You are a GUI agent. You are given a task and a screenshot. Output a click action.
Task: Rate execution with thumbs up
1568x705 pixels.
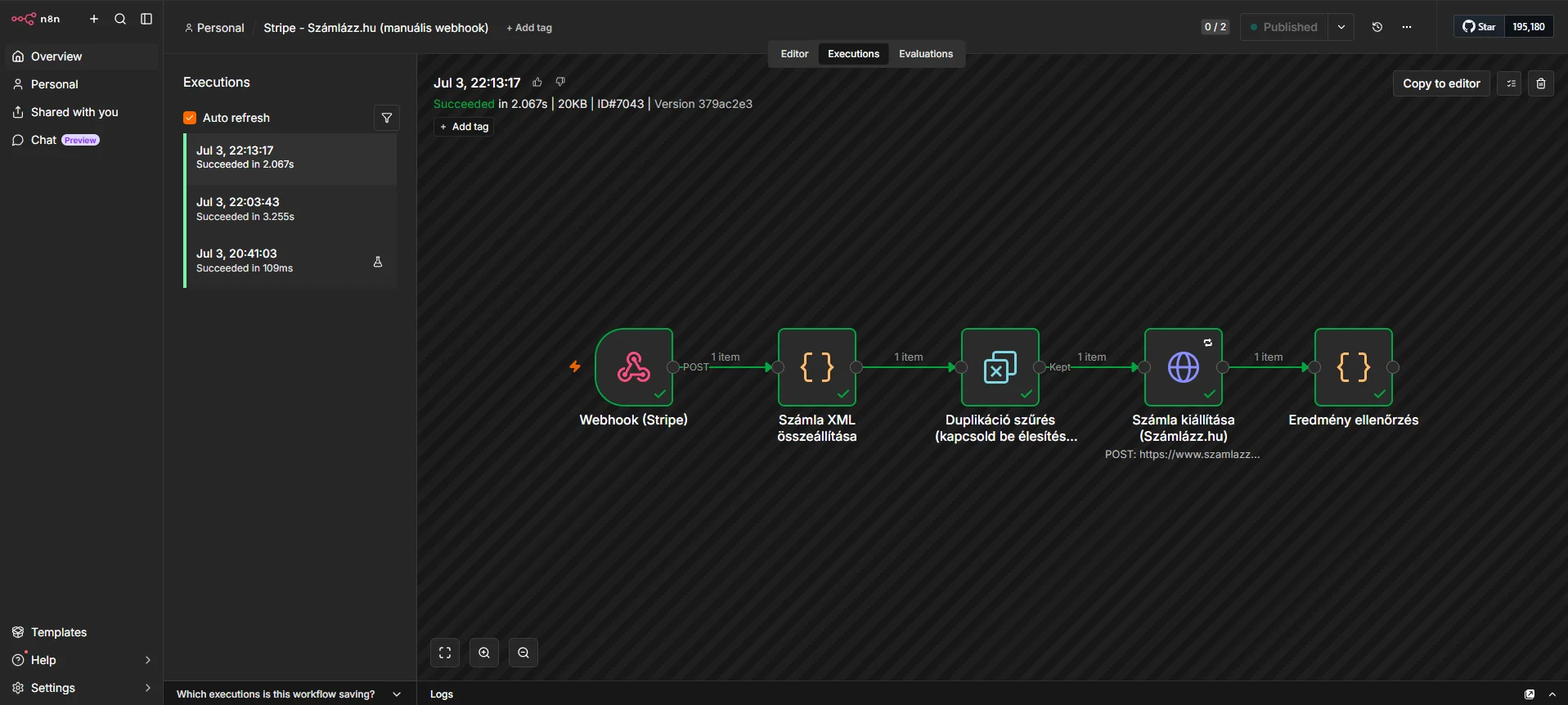click(537, 82)
